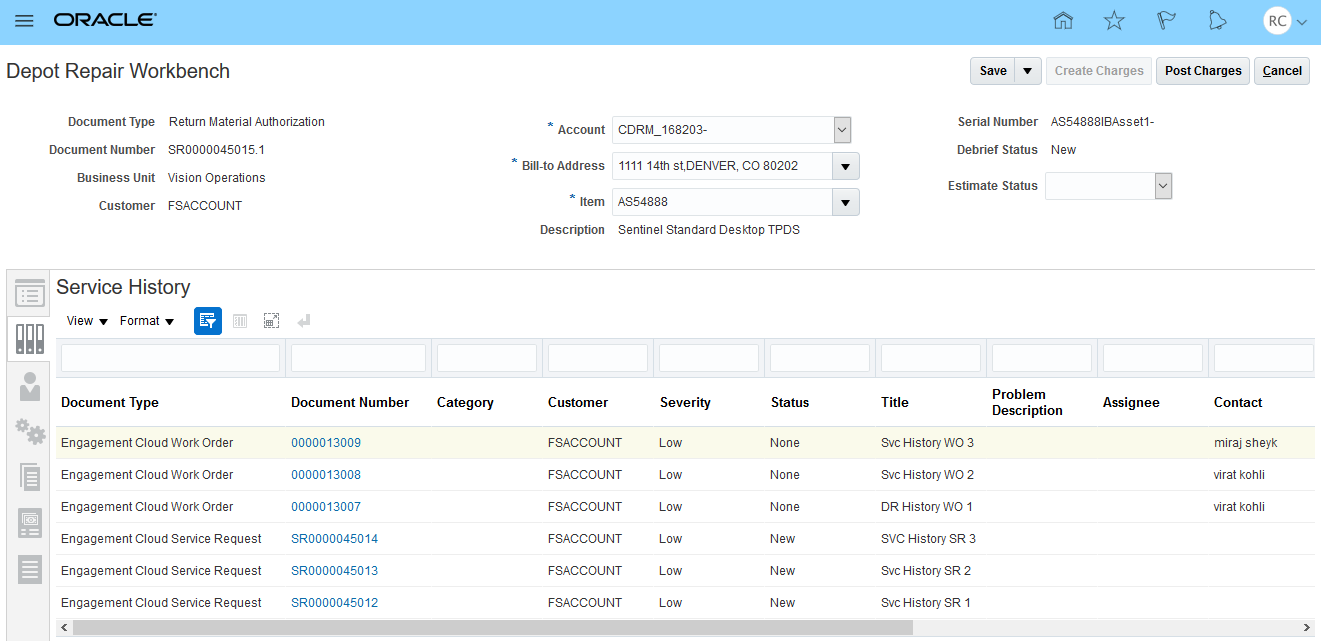The height and width of the screenshot is (641, 1321).
Task: Open the View menu
Action: click(87, 321)
